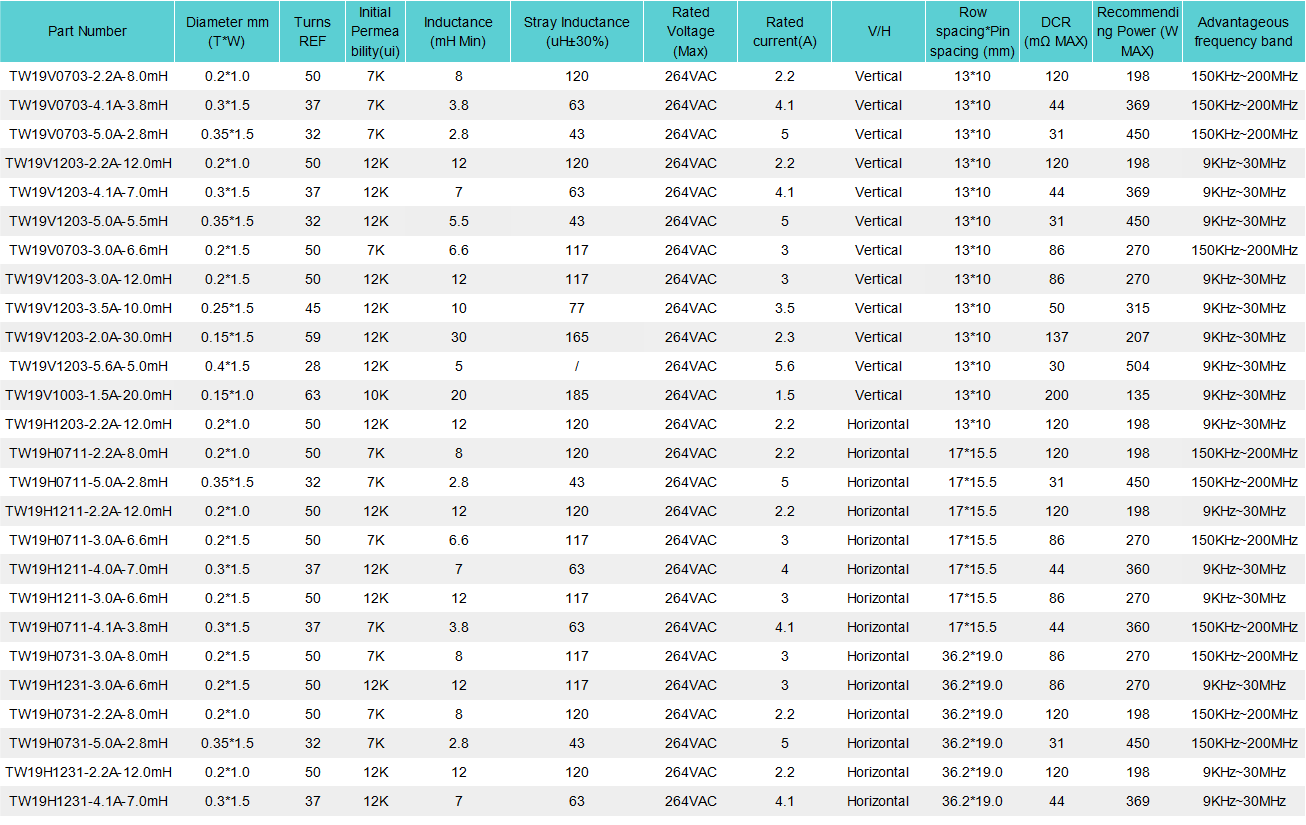Click part number TW19V1203-3.5A-10.0mH
Viewport: 1306px width, 825px height.
88,308
